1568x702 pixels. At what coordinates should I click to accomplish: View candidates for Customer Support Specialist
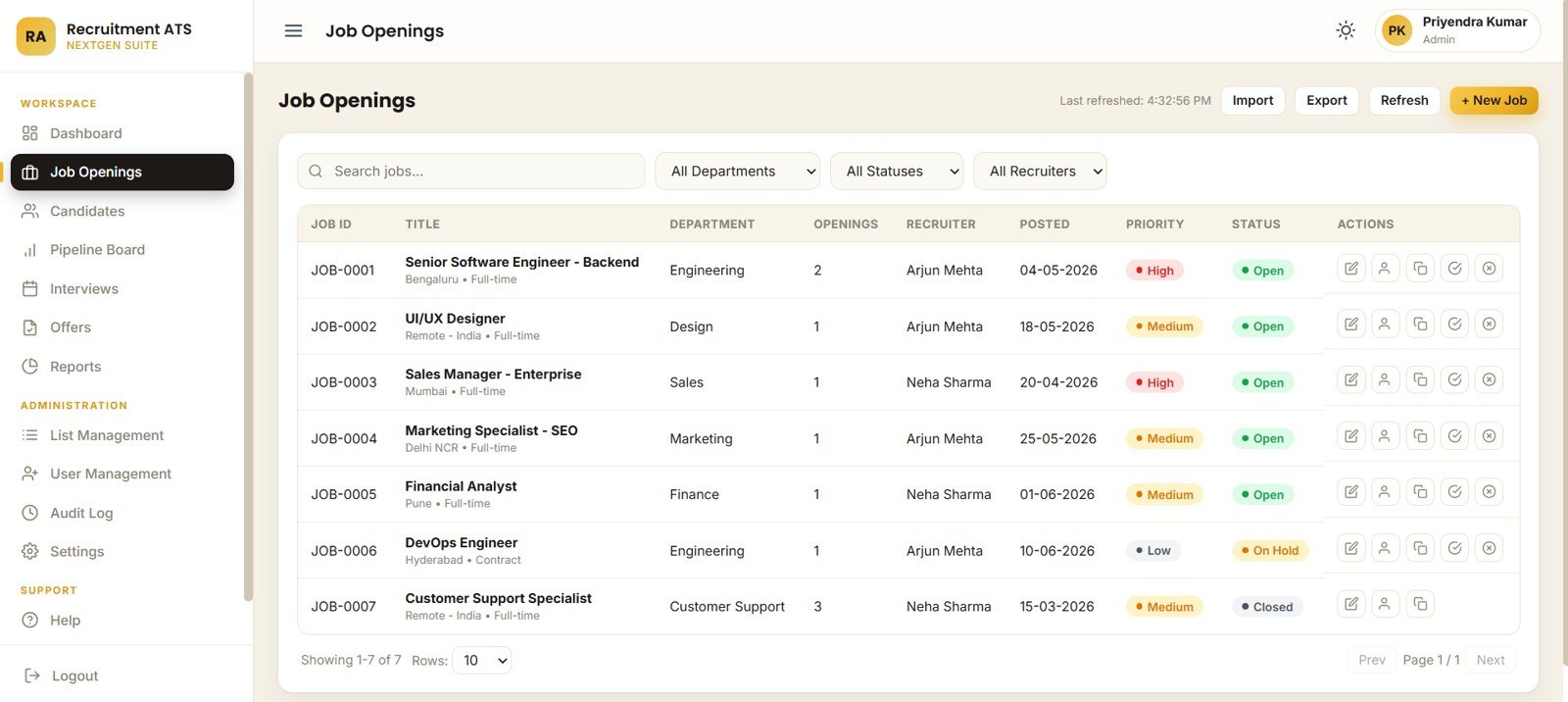click(x=1385, y=604)
